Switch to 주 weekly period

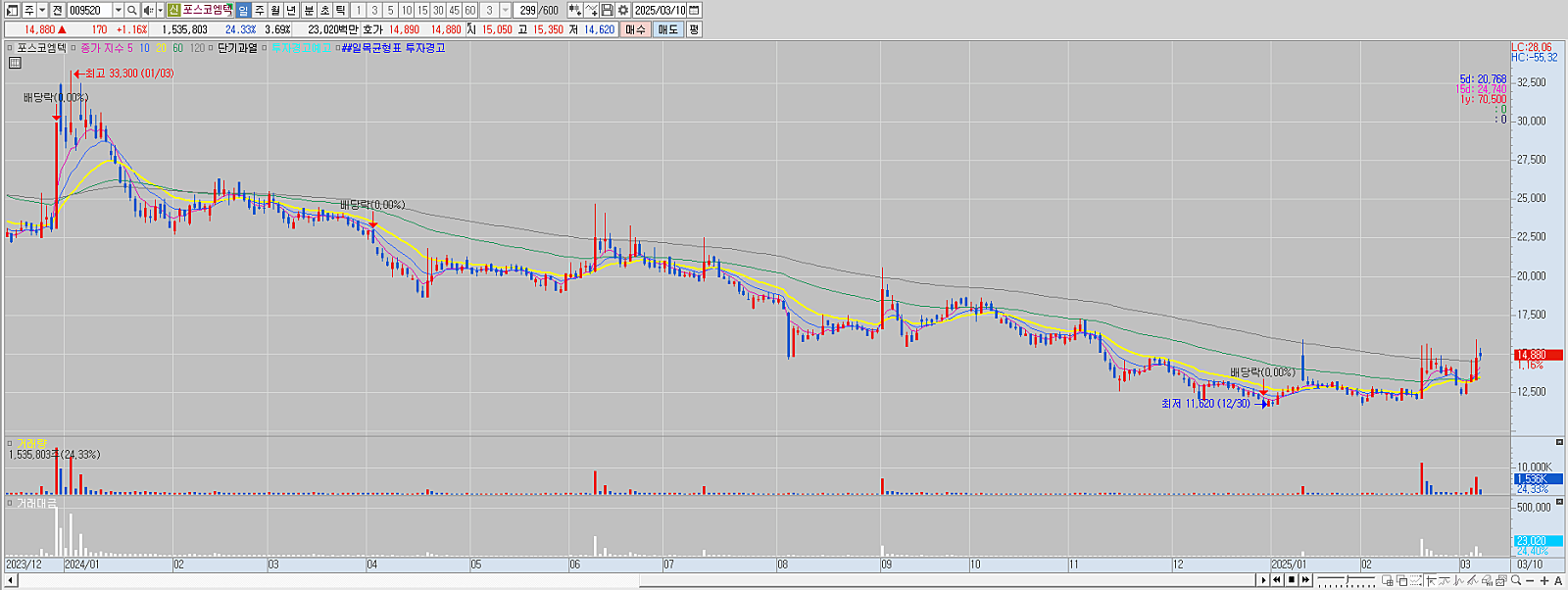click(260, 10)
